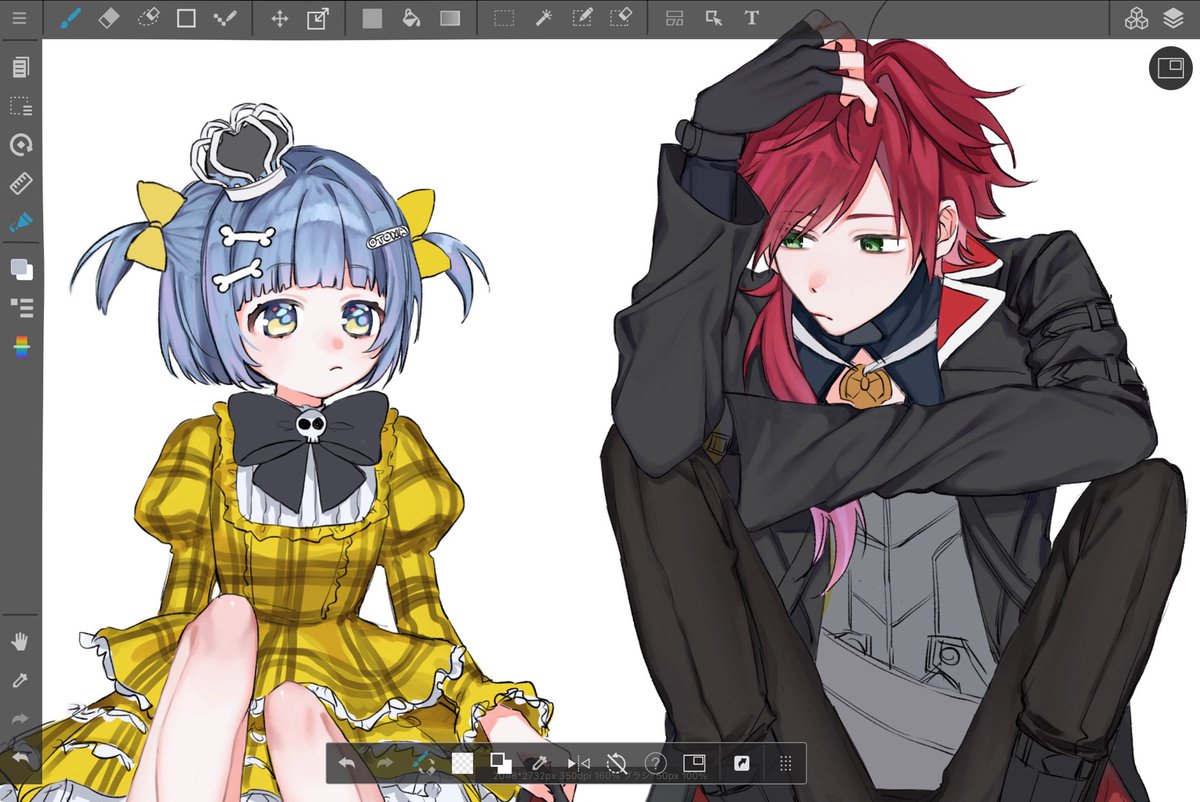Select the Eyedropper tool in sidebar

[x=20, y=680]
